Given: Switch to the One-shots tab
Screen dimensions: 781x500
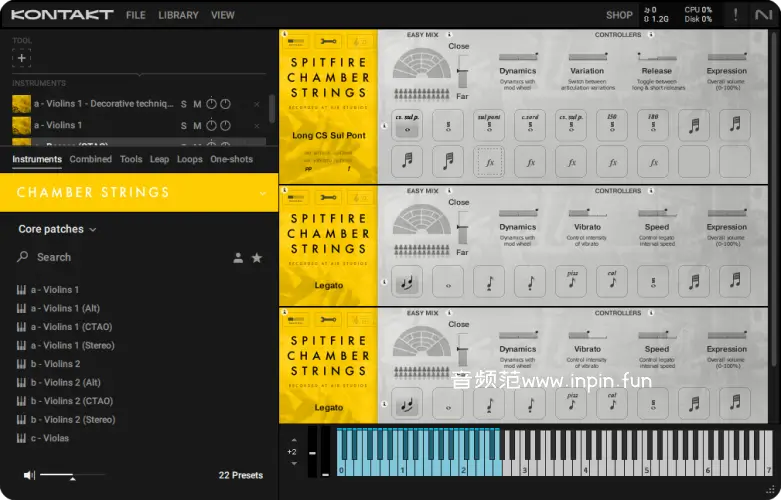Looking at the screenshot, I should click(x=232, y=159).
